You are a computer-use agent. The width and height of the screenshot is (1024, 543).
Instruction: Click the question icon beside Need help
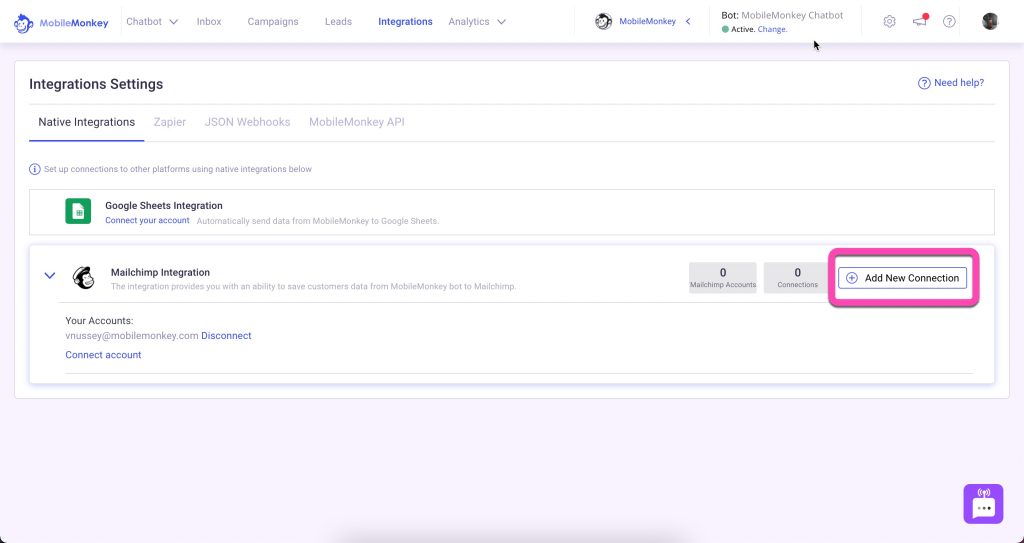tap(924, 83)
